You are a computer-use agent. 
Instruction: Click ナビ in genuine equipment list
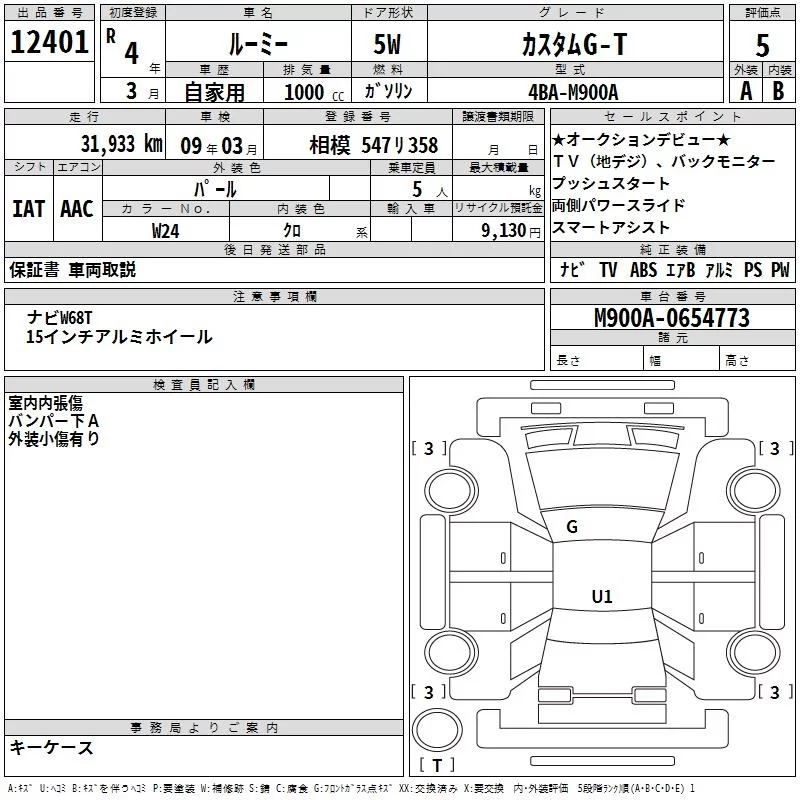point(572,269)
